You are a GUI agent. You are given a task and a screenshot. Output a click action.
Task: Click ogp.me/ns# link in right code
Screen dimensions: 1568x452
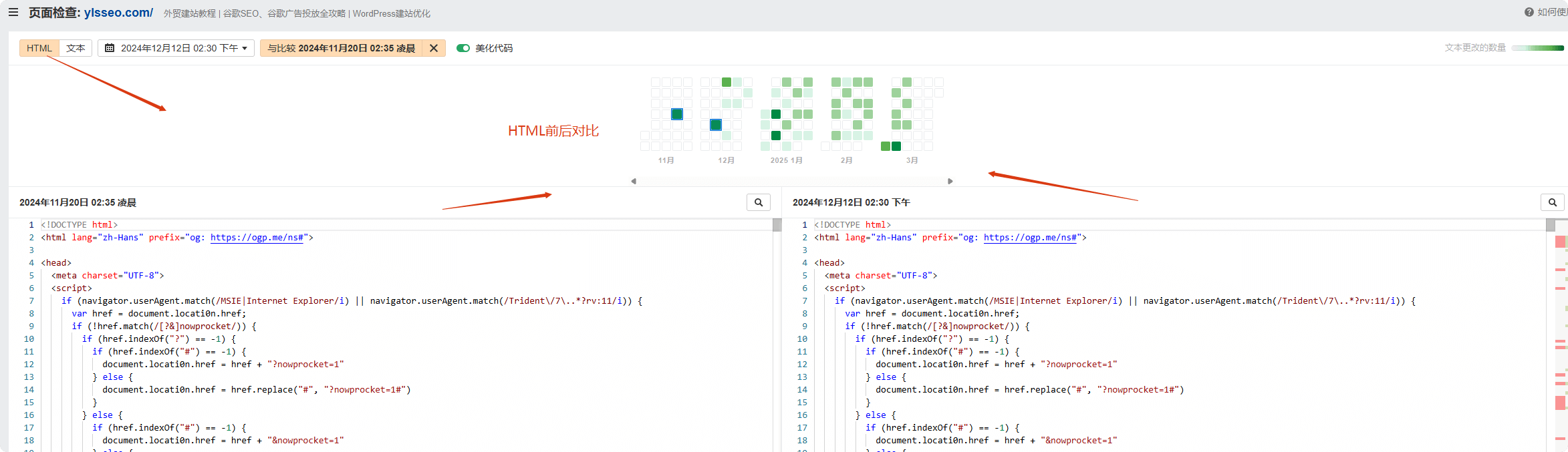pyautogui.click(x=1031, y=238)
